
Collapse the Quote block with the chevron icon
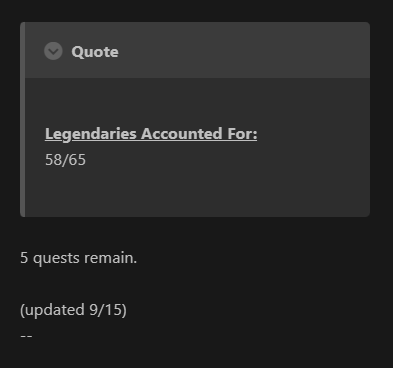[53, 51]
